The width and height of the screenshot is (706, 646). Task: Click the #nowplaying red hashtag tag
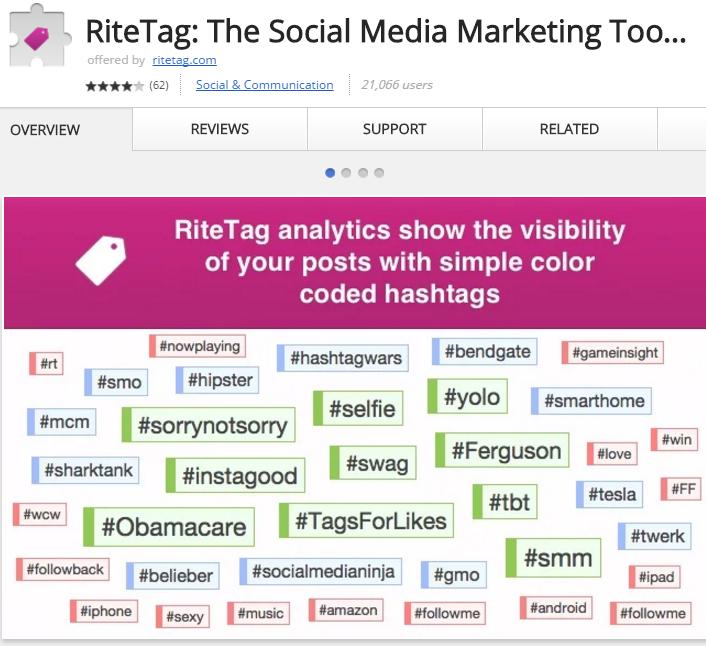click(x=197, y=347)
